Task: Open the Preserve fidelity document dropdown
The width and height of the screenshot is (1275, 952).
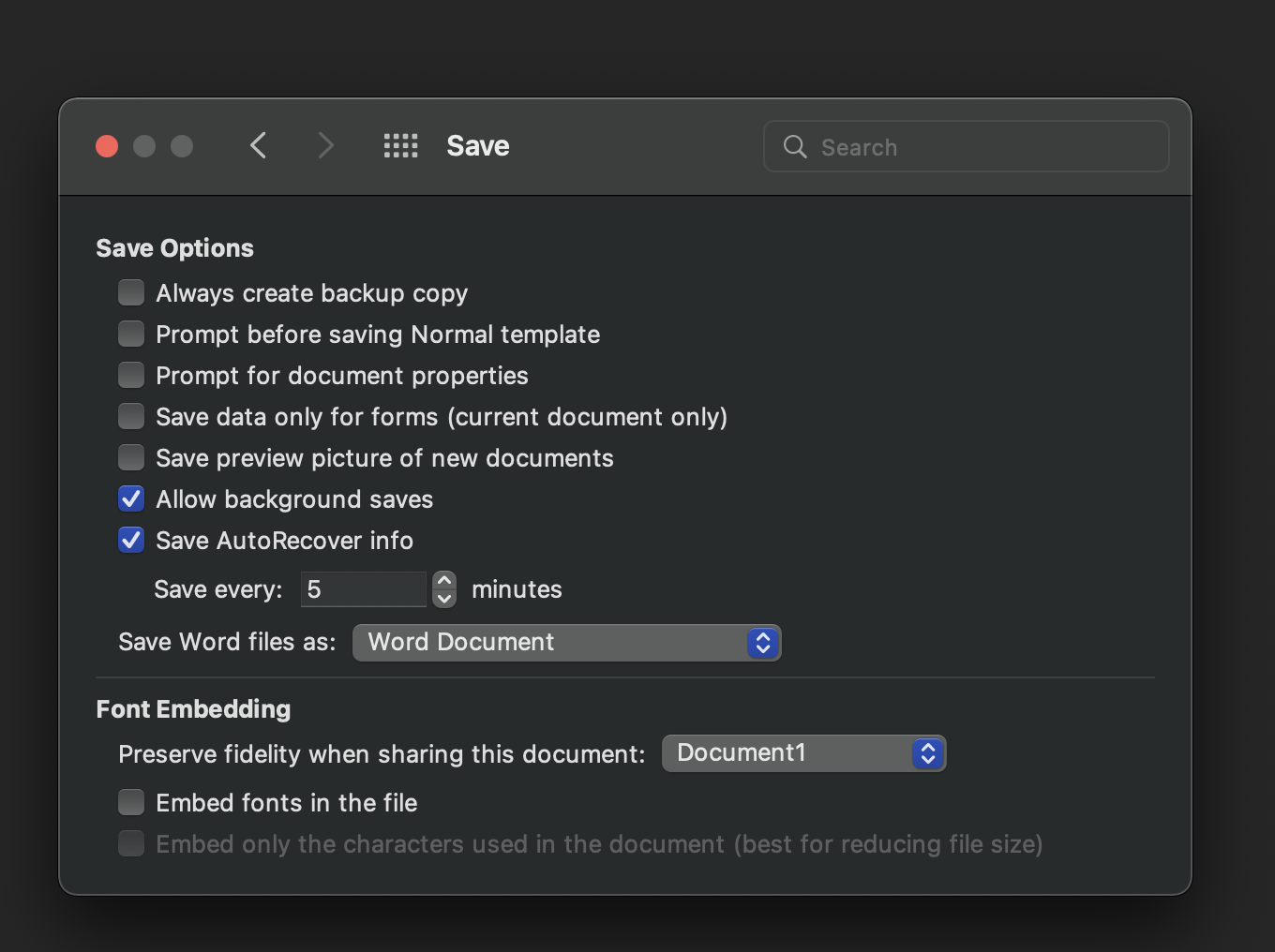Action: click(803, 753)
